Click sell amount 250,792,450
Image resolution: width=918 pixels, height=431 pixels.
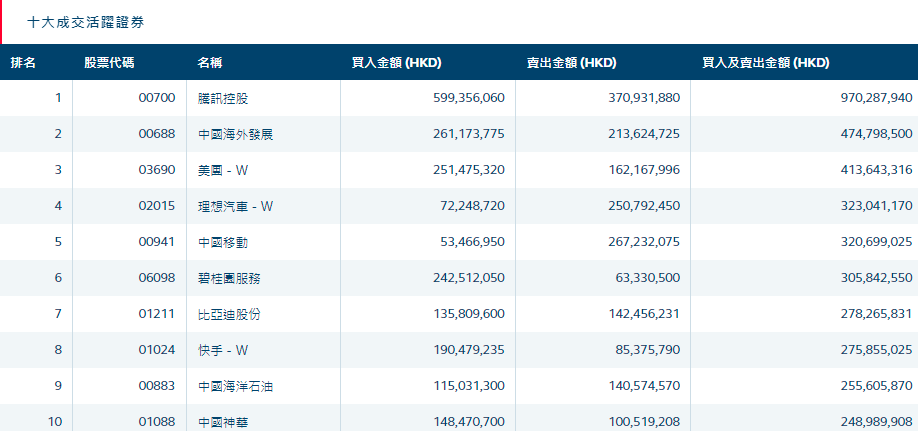click(x=645, y=206)
